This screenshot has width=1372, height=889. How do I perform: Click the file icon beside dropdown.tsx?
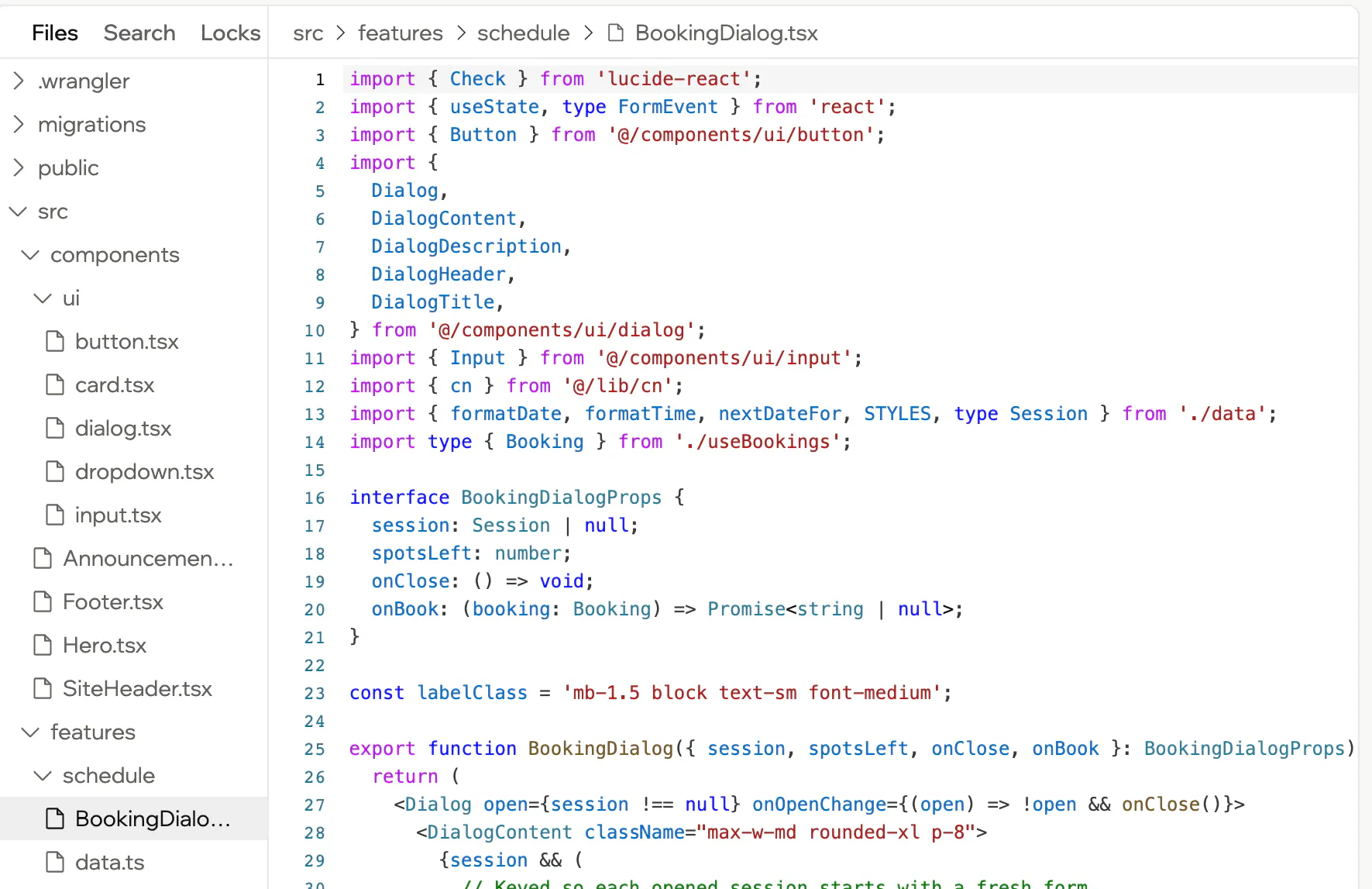click(55, 471)
